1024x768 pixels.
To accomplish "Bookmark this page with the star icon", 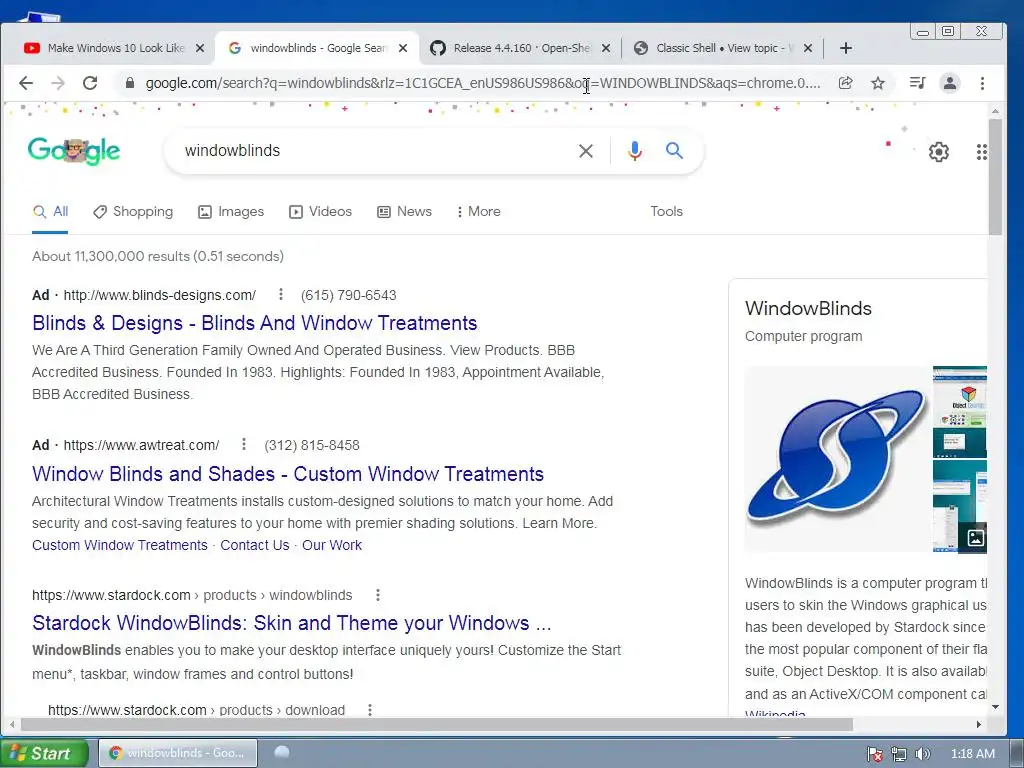I will 878,83.
